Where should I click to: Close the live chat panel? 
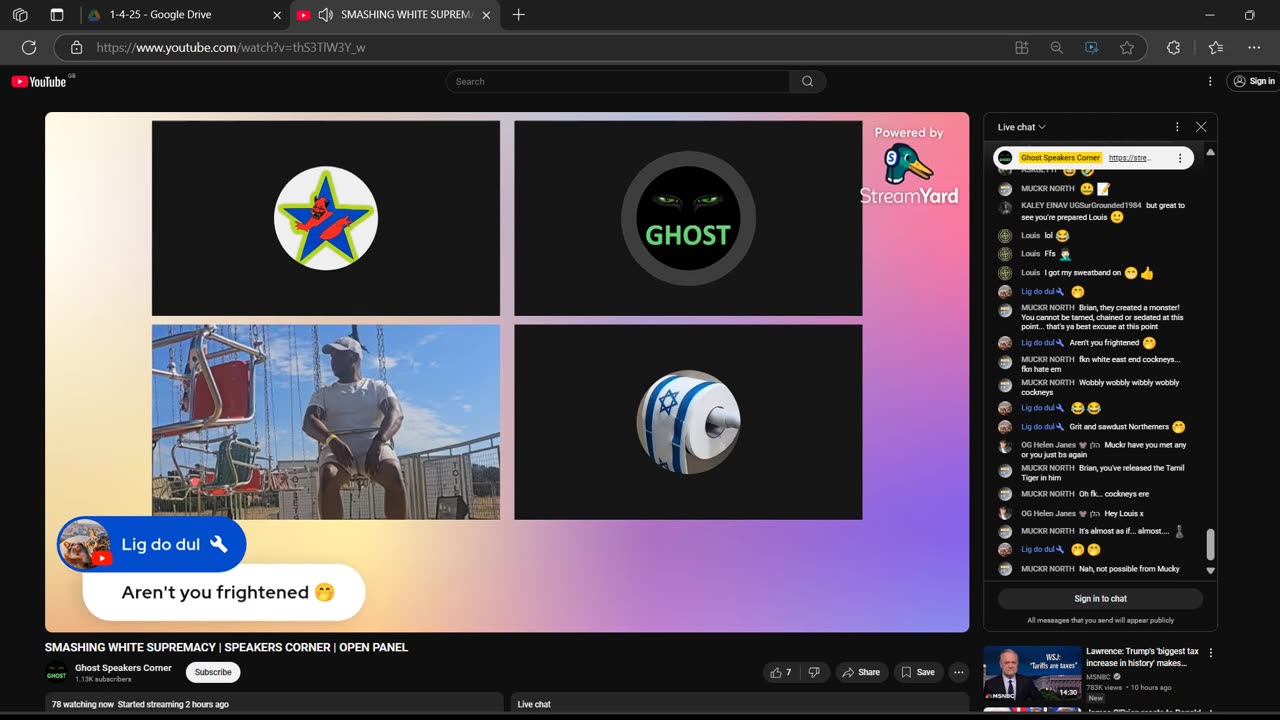tap(1201, 127)
